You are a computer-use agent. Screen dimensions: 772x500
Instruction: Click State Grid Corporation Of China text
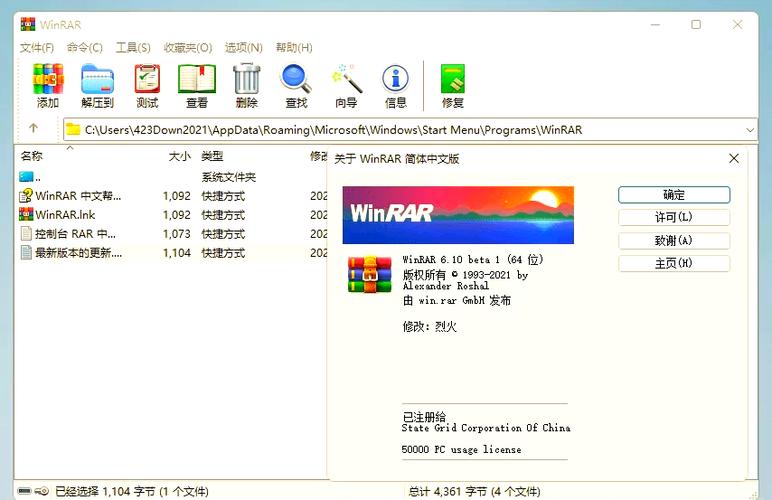click(x=486, y=428)
